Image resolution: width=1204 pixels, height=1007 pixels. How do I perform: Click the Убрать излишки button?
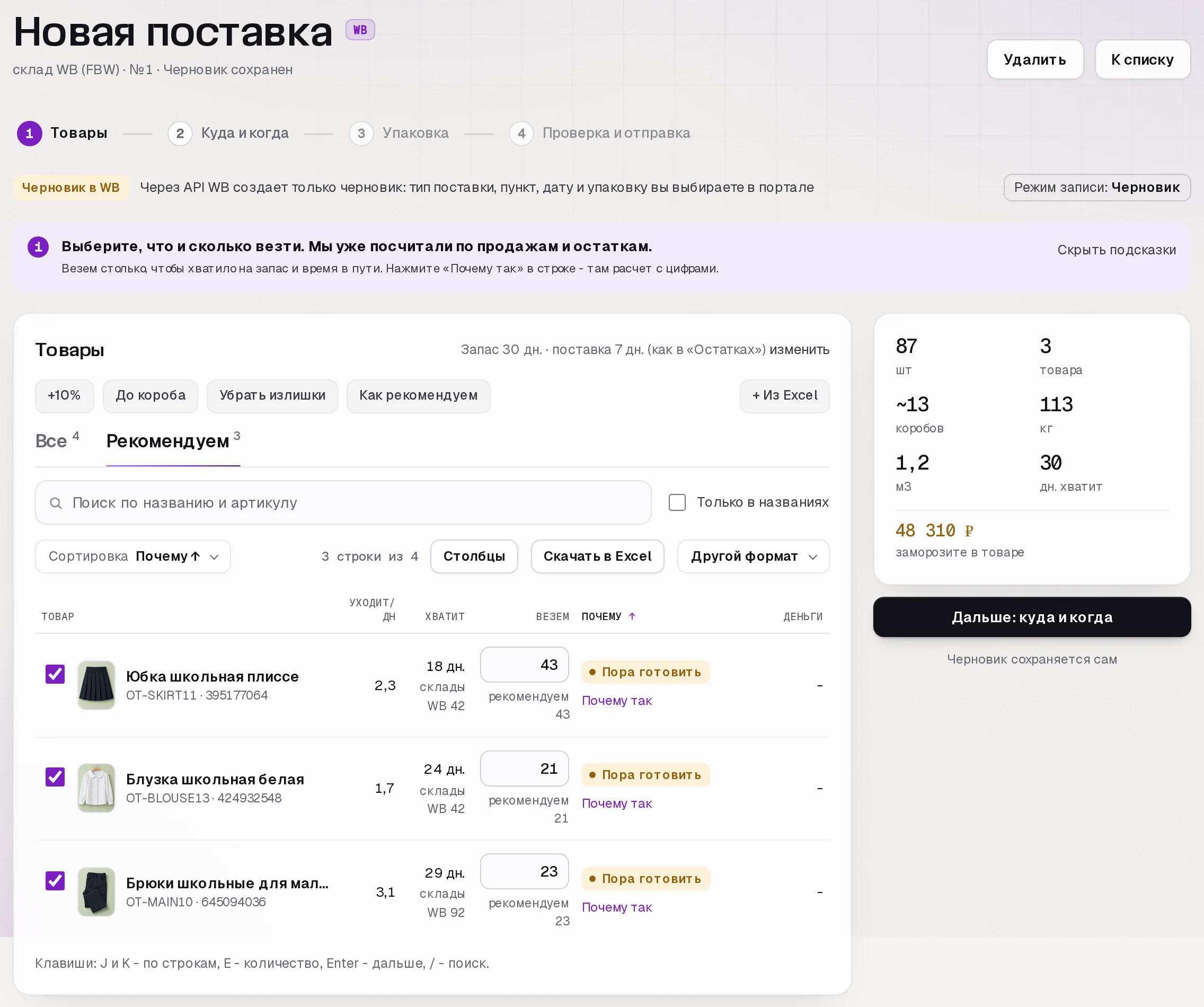click(272, 396)
